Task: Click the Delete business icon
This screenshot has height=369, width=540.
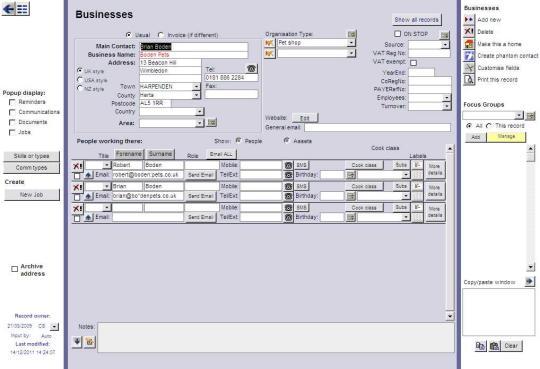Action: tap(469, 32)
